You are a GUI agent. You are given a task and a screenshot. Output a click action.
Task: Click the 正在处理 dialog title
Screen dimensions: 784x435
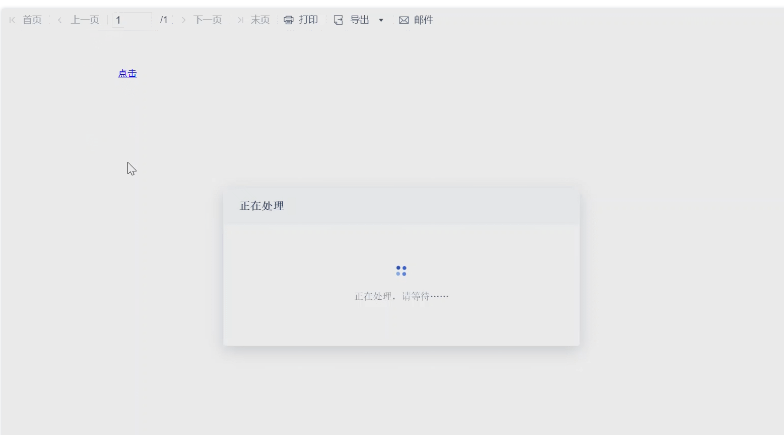tap(262, 206)
